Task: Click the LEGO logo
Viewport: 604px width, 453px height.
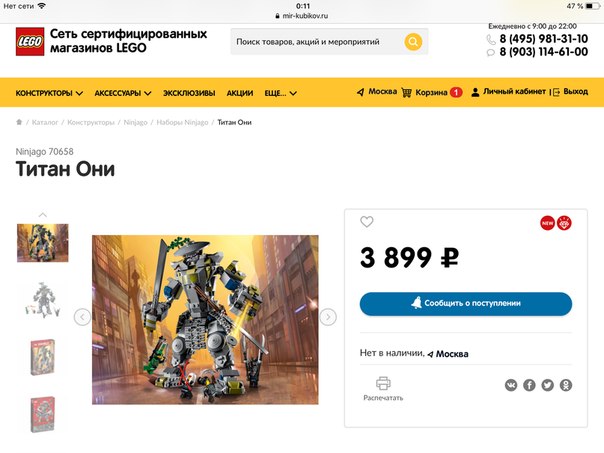Action: point(30,42)
